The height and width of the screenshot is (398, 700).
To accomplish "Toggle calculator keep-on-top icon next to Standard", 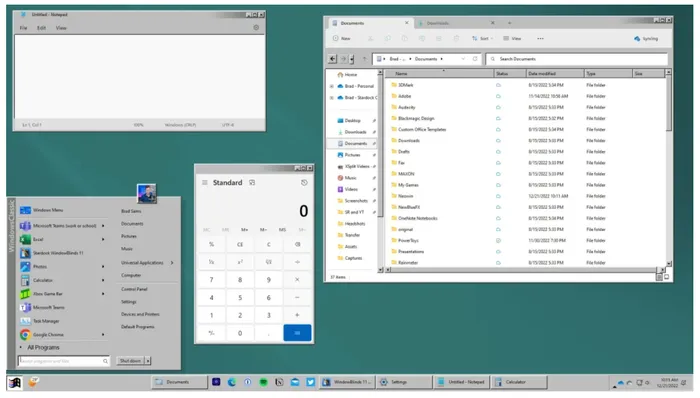I will tap(252, 182).
